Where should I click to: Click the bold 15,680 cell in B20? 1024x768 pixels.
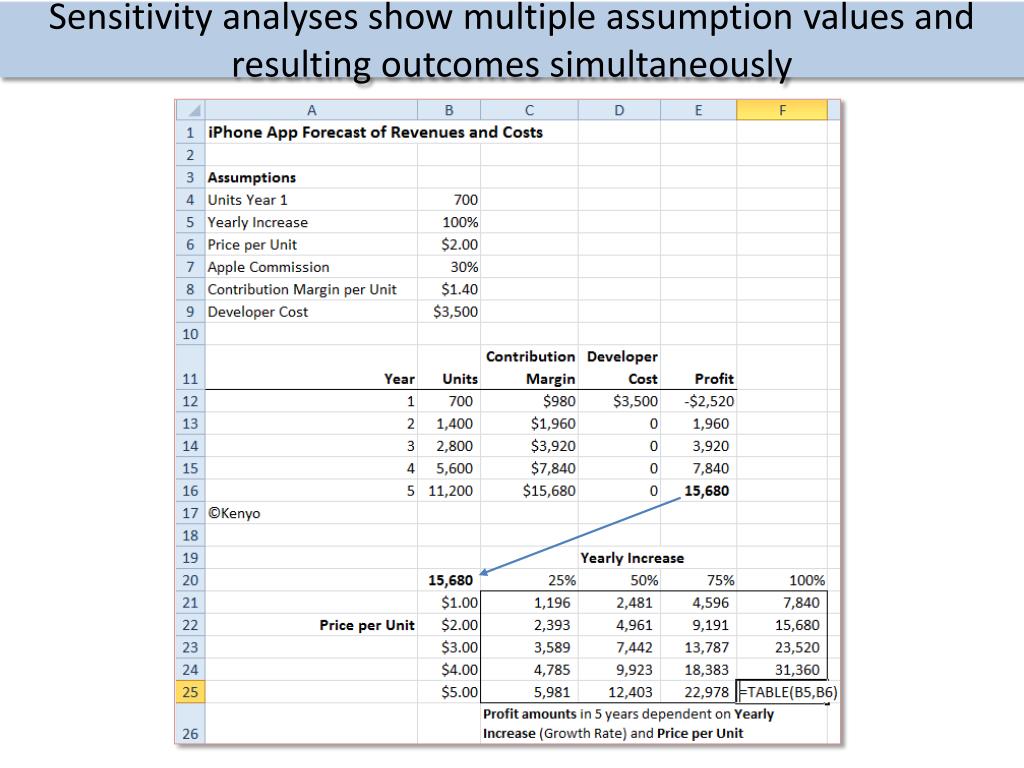pyautogui.click(x=450, y=580)
